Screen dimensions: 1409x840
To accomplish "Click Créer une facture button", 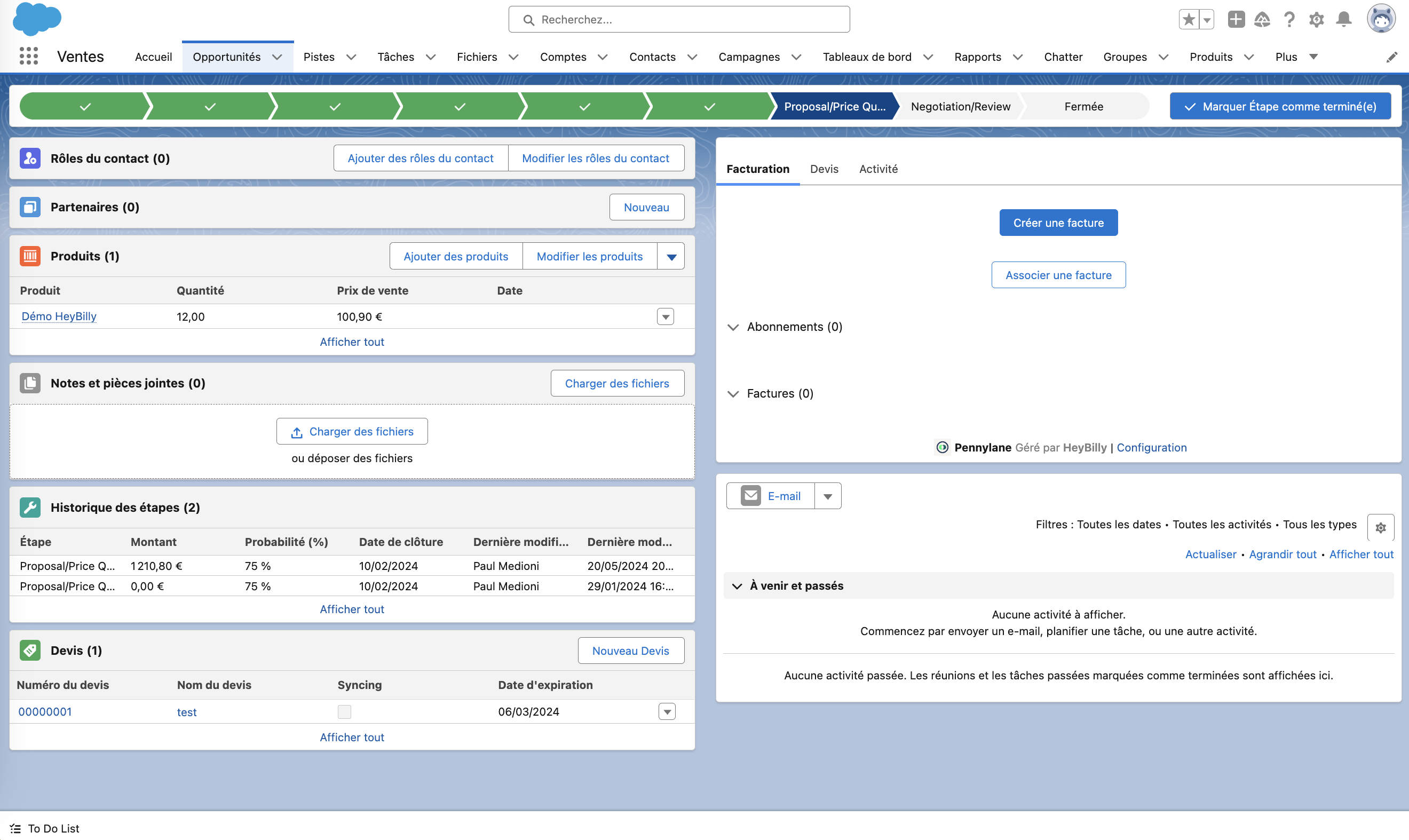I will (1058, 223).
